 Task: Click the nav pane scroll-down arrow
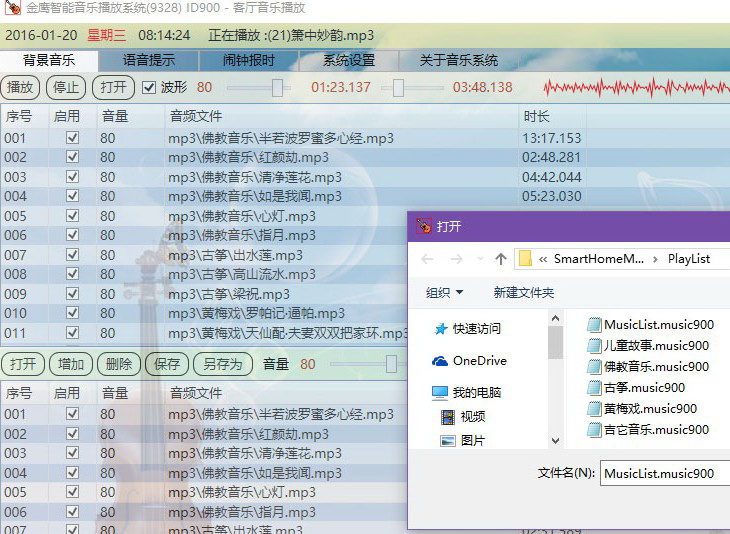pyautogui.click(x=555, y=440)
